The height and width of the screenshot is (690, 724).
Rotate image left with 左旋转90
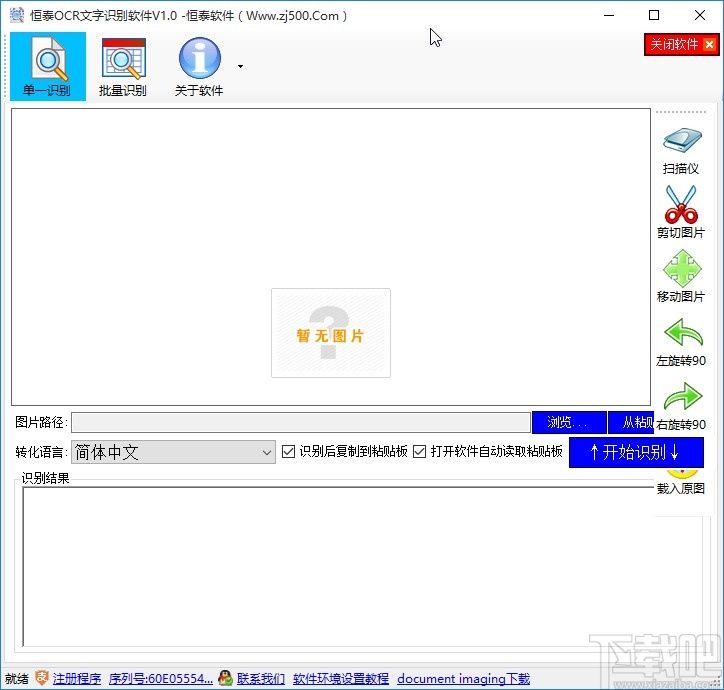pyautogui.click(x=681, y=342)
